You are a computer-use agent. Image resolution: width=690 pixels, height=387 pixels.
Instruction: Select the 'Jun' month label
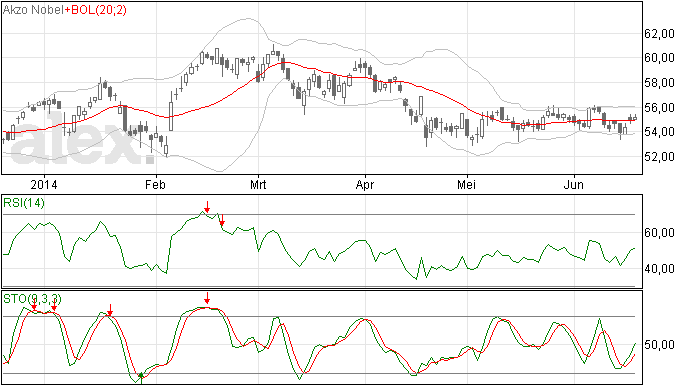[574, 184]
